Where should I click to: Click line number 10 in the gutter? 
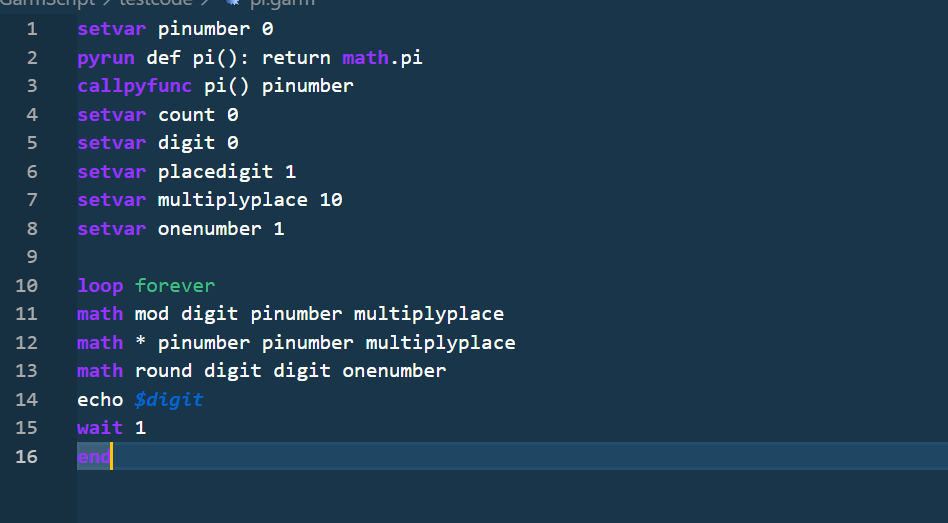pyautogui.click(x=27, y=286)
